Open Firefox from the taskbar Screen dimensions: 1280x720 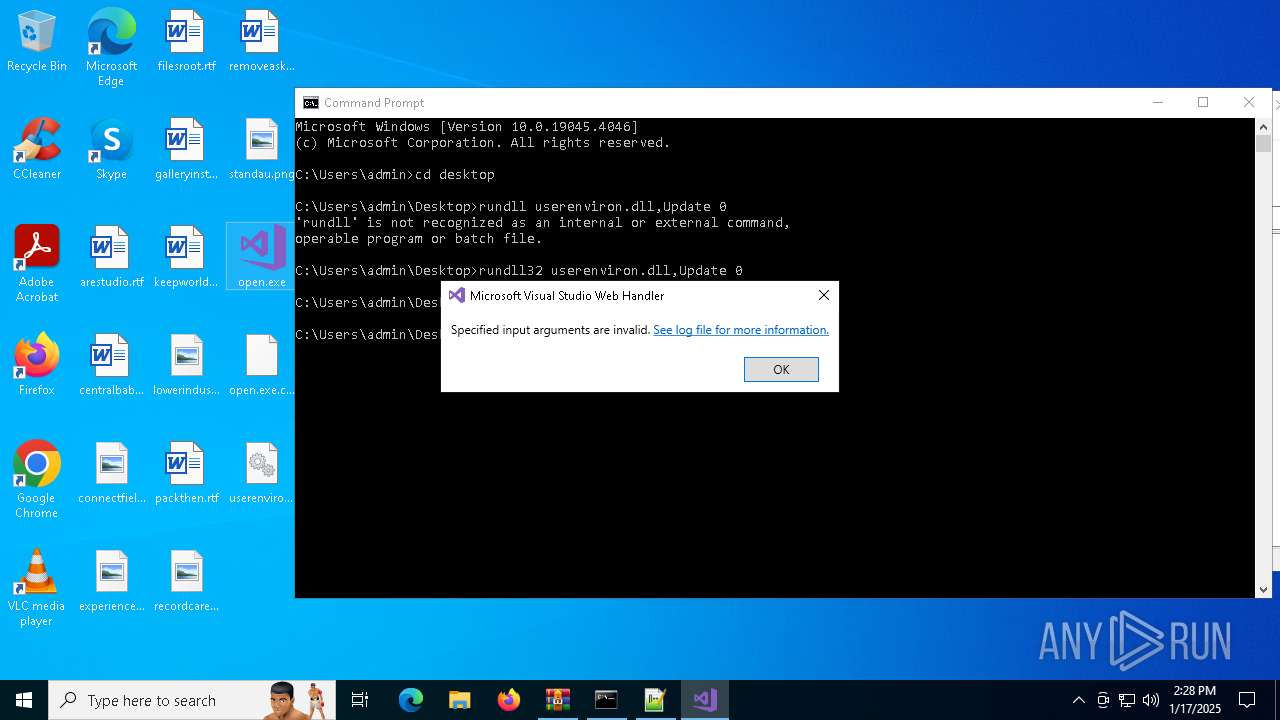click(508, 700)
